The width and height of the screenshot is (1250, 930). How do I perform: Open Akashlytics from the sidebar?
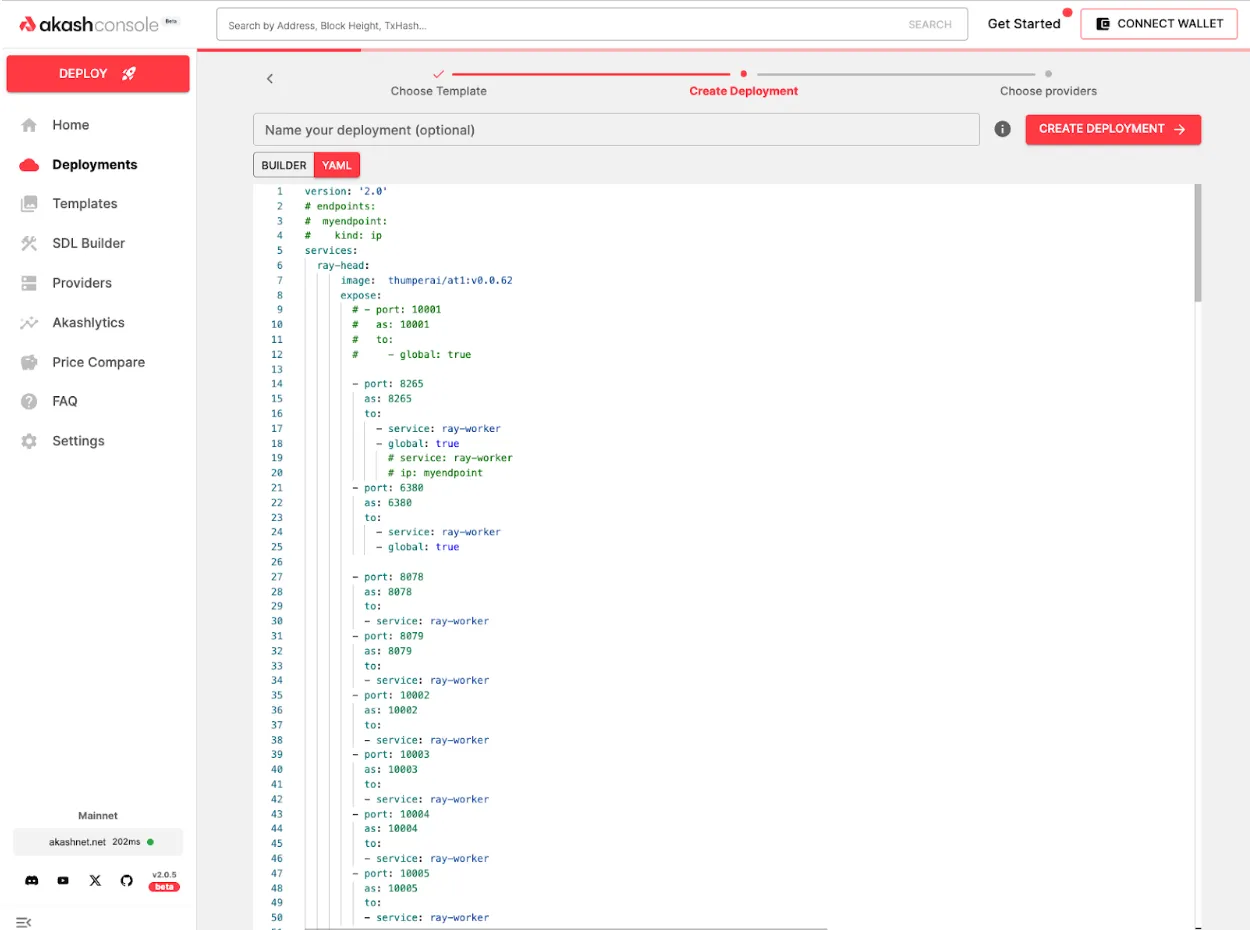[88, 323]
